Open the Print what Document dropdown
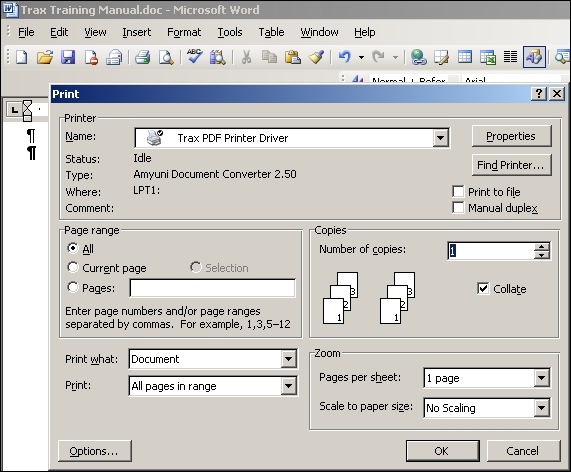The image size is (571, 472). tap(288, 359)
